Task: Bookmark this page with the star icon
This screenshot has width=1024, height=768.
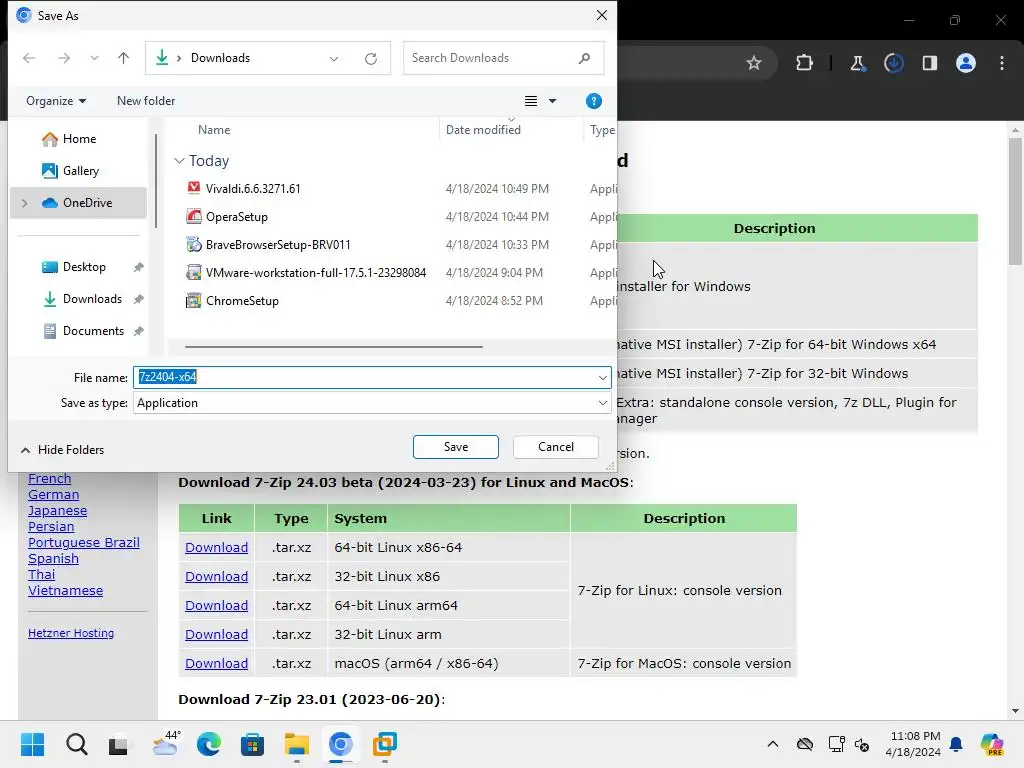Action: (x=754, y=63)
